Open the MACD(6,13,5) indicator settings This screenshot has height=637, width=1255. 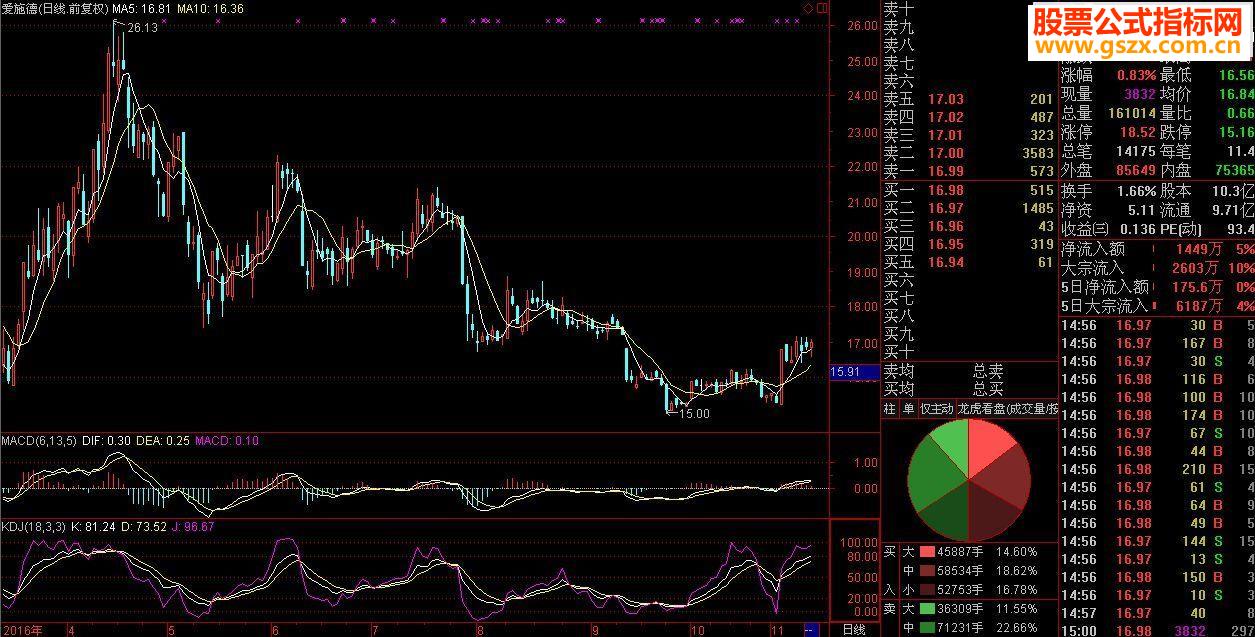(x=38, y=440)
